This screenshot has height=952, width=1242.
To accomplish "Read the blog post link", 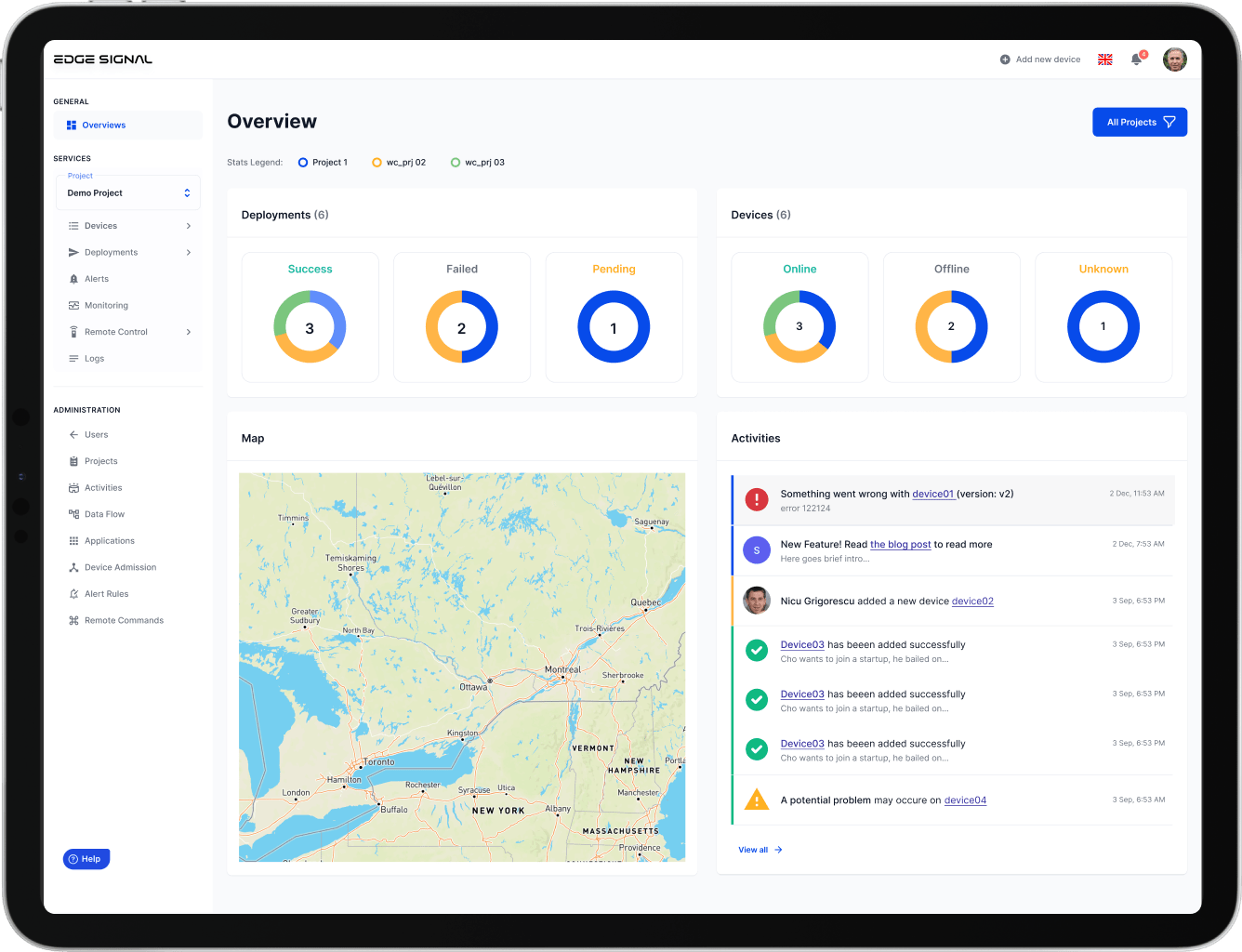I will tap(900, 544).
